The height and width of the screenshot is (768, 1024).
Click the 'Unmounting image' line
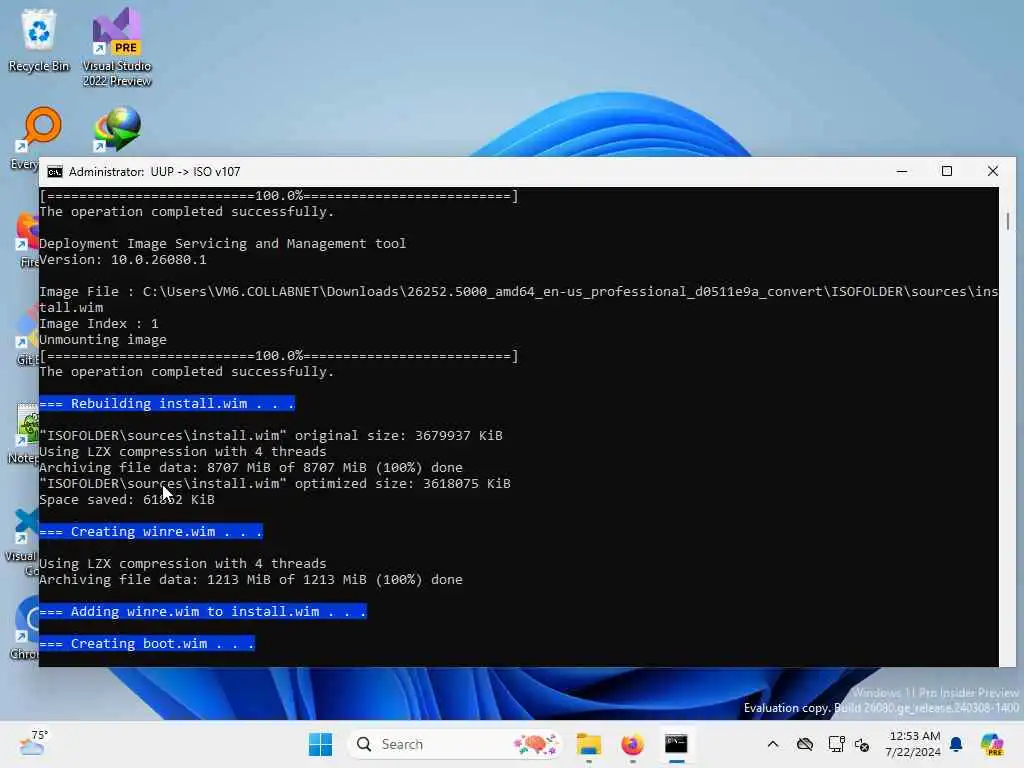click(x=103, y=340)
